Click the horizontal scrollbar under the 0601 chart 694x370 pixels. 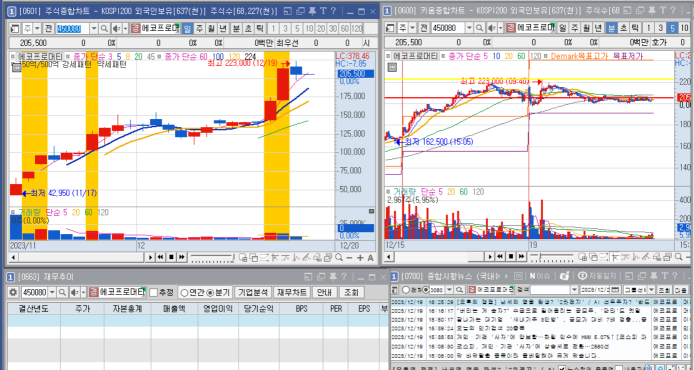point(81,257)
